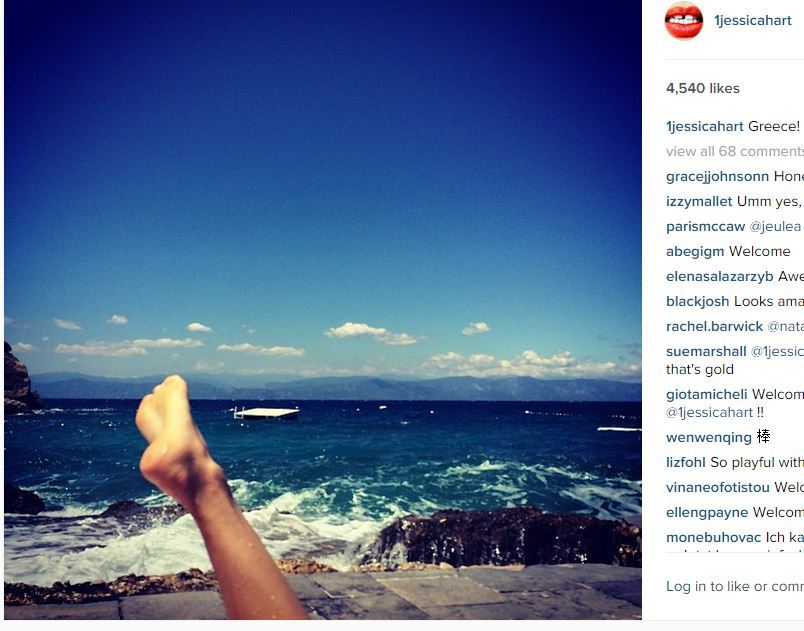804x631 pixels.
Task: Open abegigm's profile
Action: [695, 251]
